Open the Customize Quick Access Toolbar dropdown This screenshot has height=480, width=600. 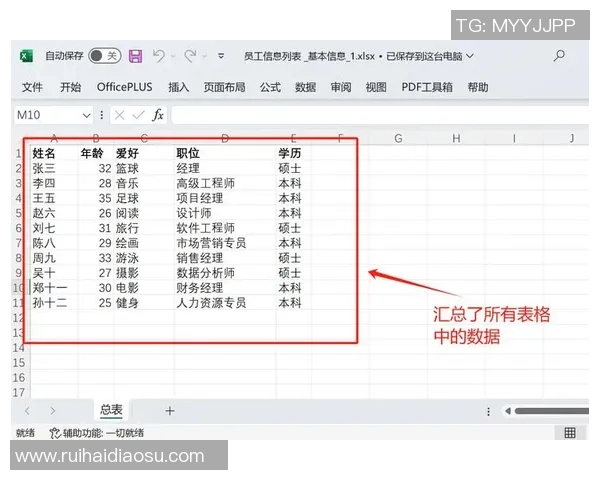[221, 56]
